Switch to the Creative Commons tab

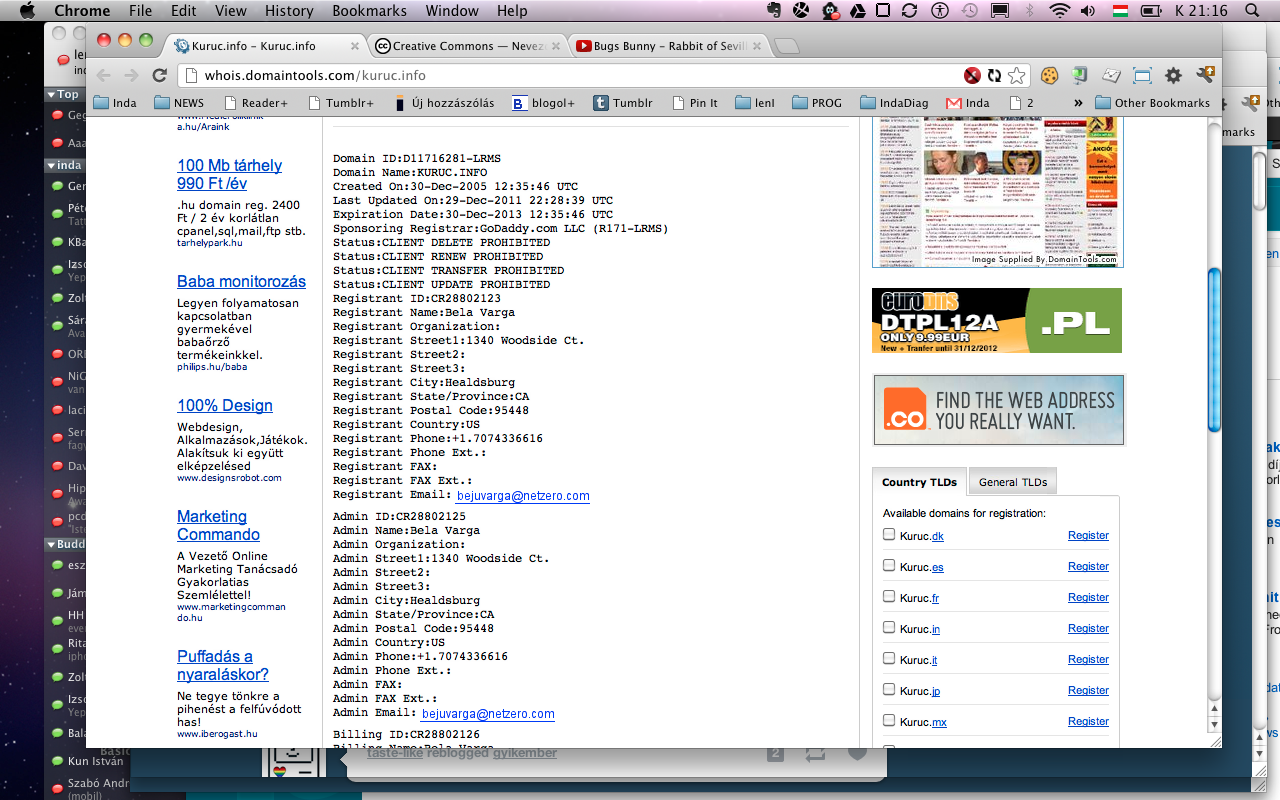pos(466,46)
